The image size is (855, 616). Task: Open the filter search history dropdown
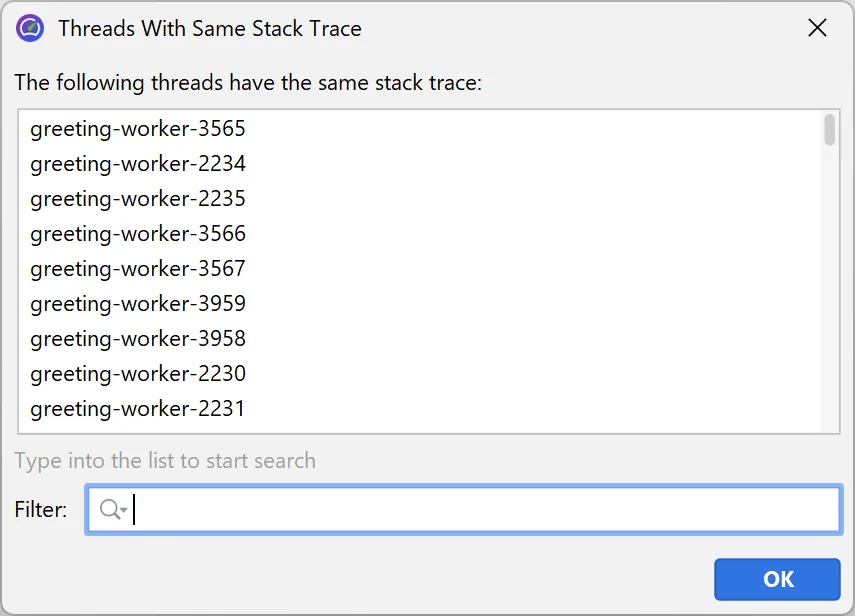[x=123, y=511]
